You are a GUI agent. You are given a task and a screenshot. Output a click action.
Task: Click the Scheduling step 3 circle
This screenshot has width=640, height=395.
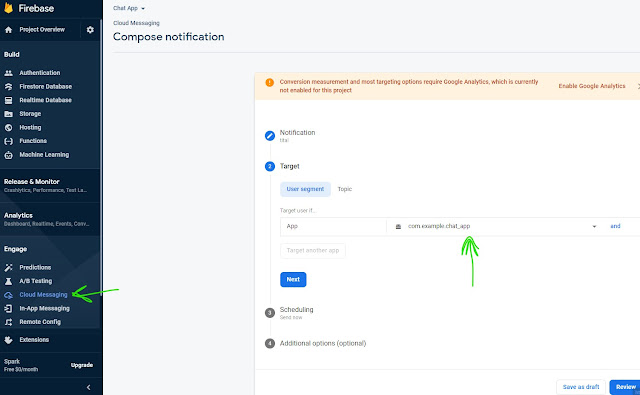(270, 313)
